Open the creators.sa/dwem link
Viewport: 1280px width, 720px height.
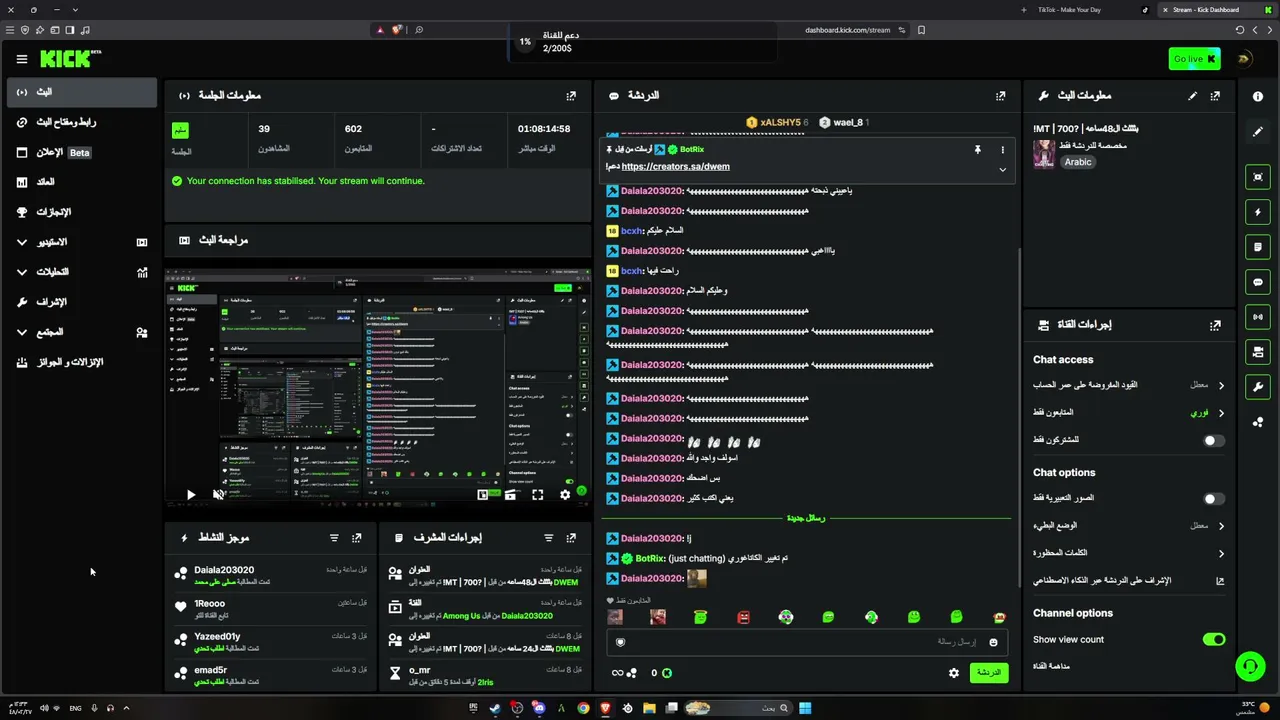click(675, 166)
